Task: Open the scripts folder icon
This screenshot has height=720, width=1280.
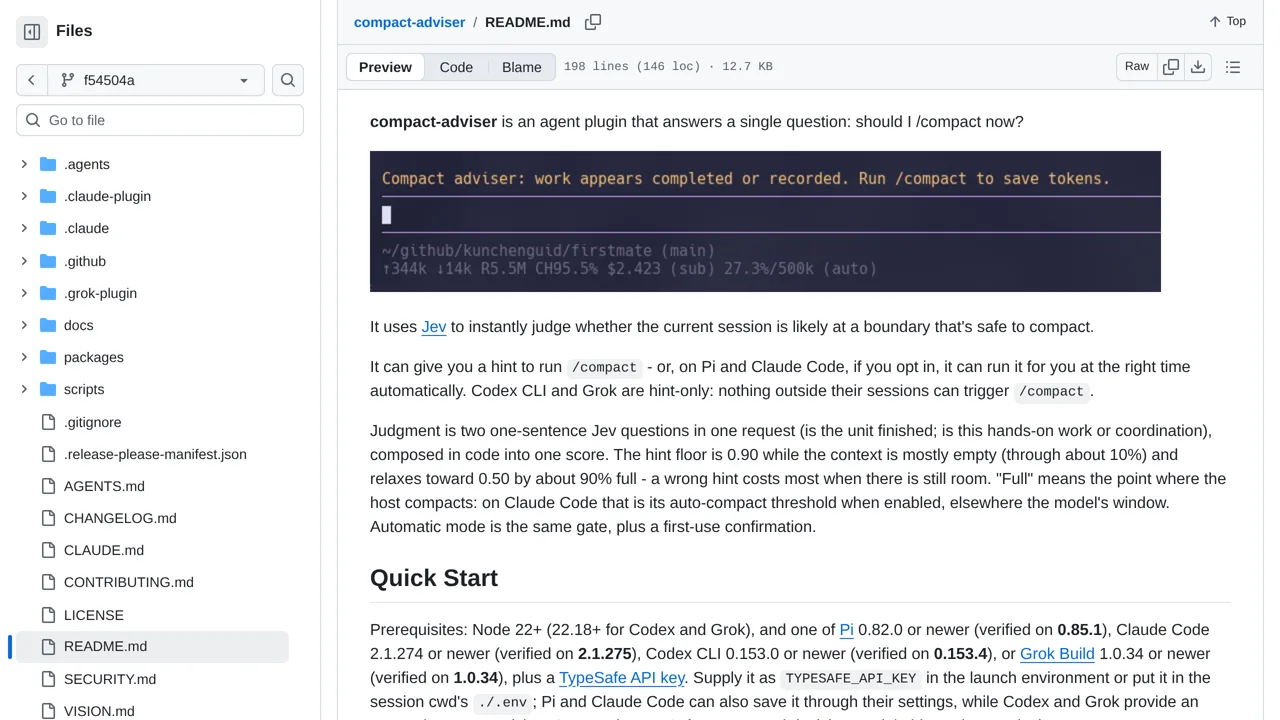Action: click(x=48, y=389)
